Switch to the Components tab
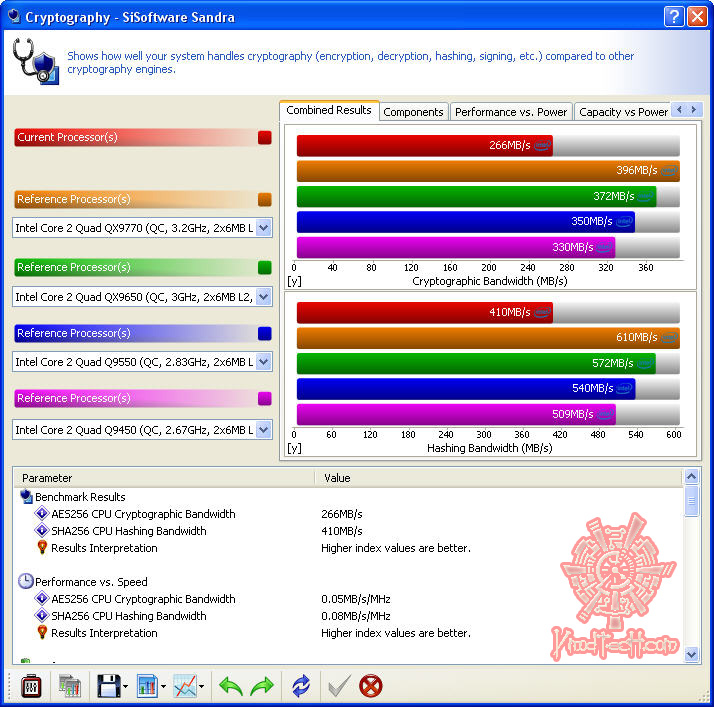This screenshot has width=714, height=707. tap(413, 112)
